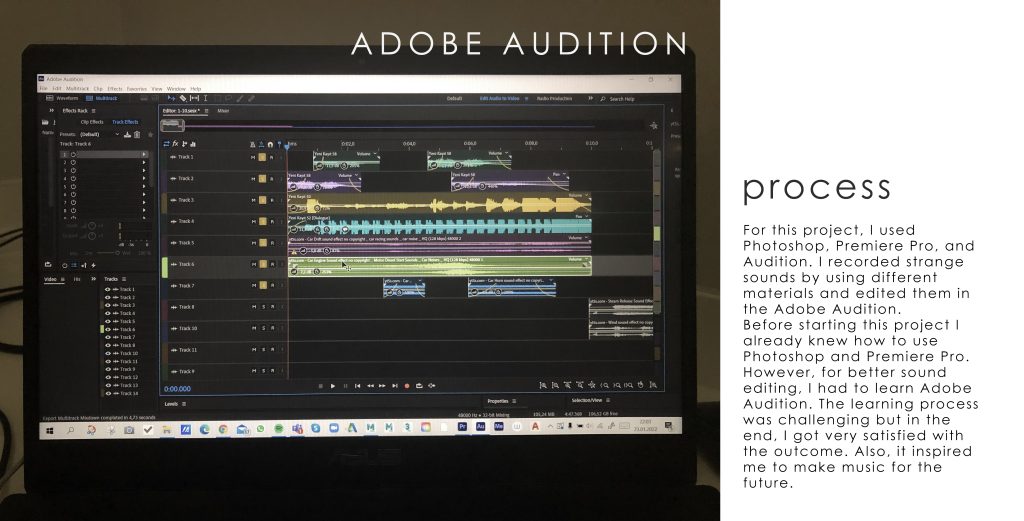Click the Move tool in toolbar
The image size is (1024, 521).
click(172, 98)
